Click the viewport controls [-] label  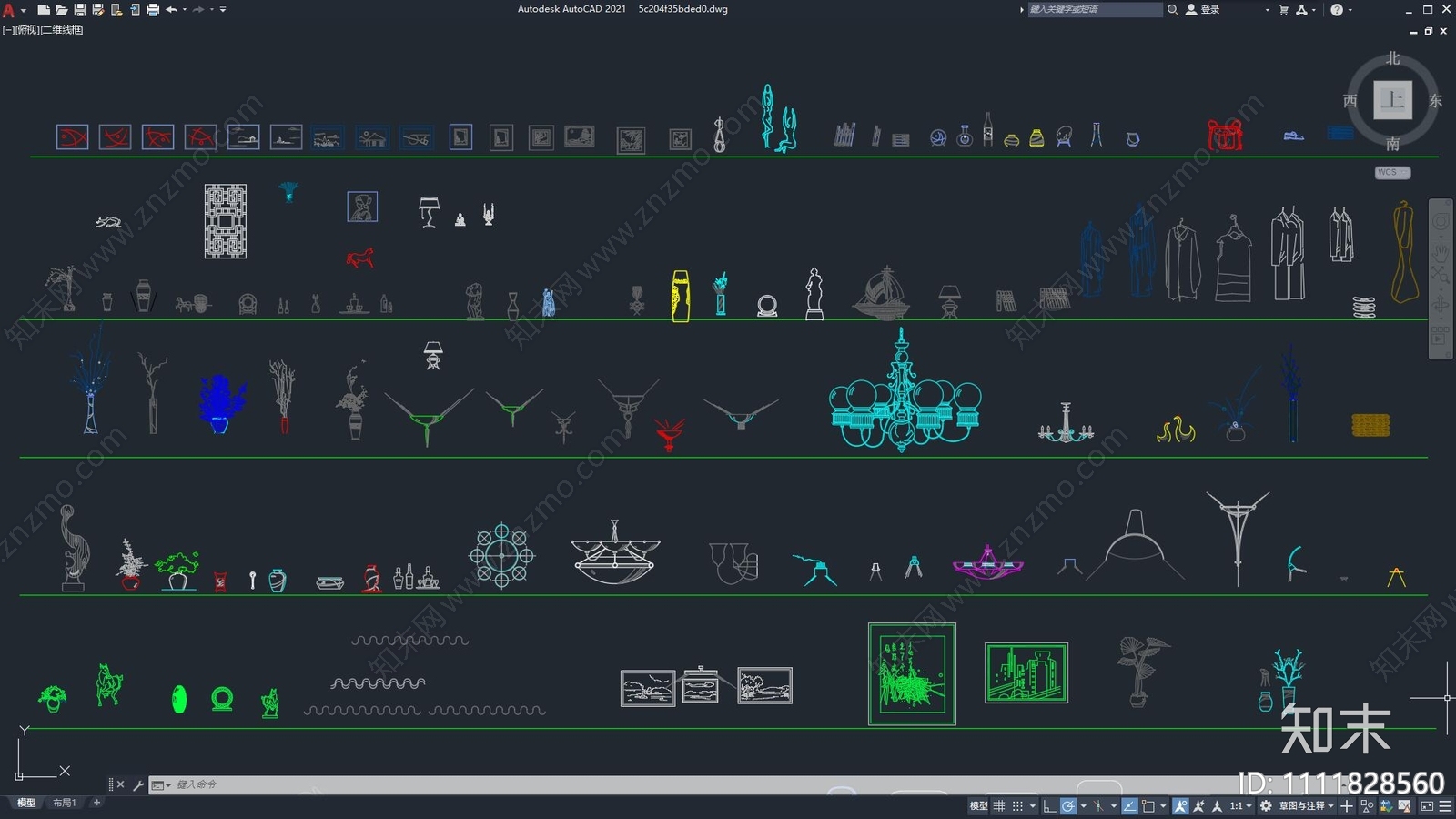click(x=8, y=30)
